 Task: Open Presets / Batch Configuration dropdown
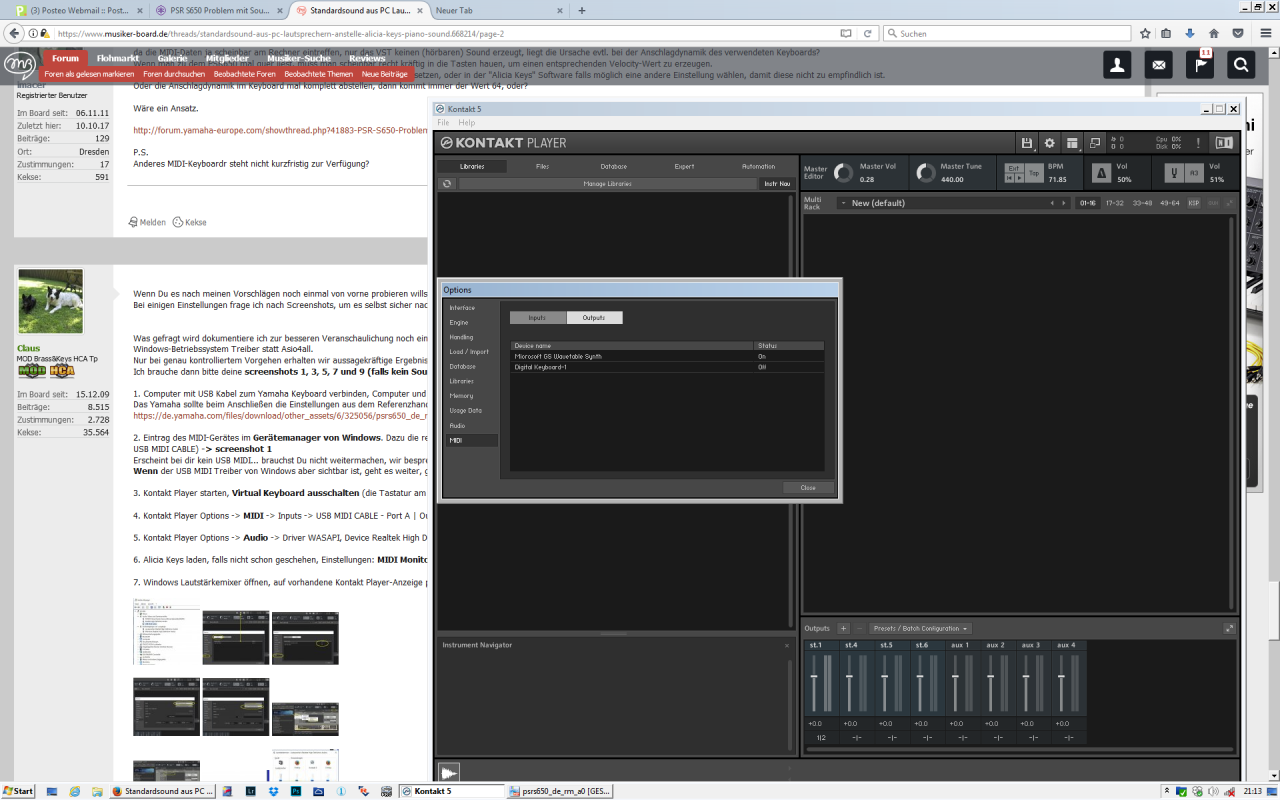920,629
